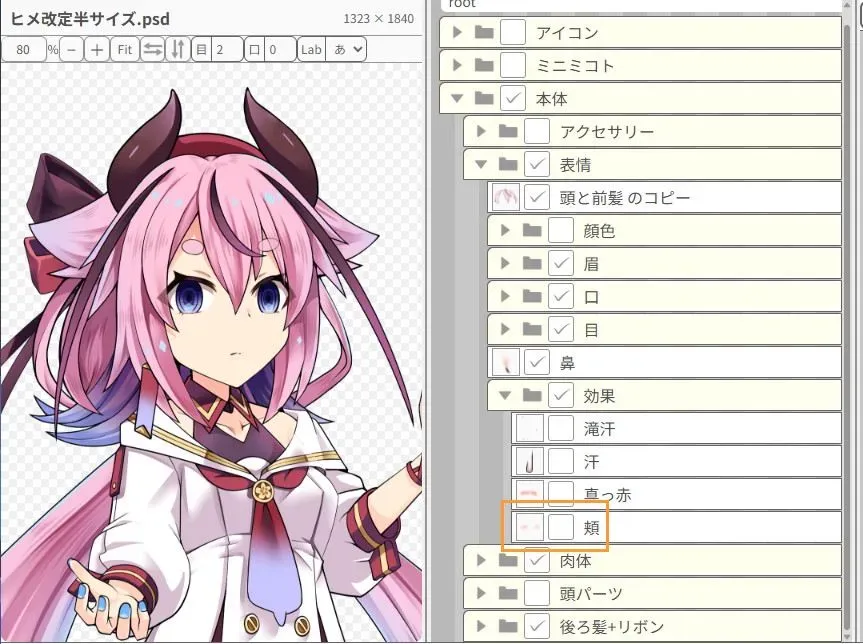Uncheck the 肉体 folder checkbox
The image size is (863, 644).
(537, 561)
